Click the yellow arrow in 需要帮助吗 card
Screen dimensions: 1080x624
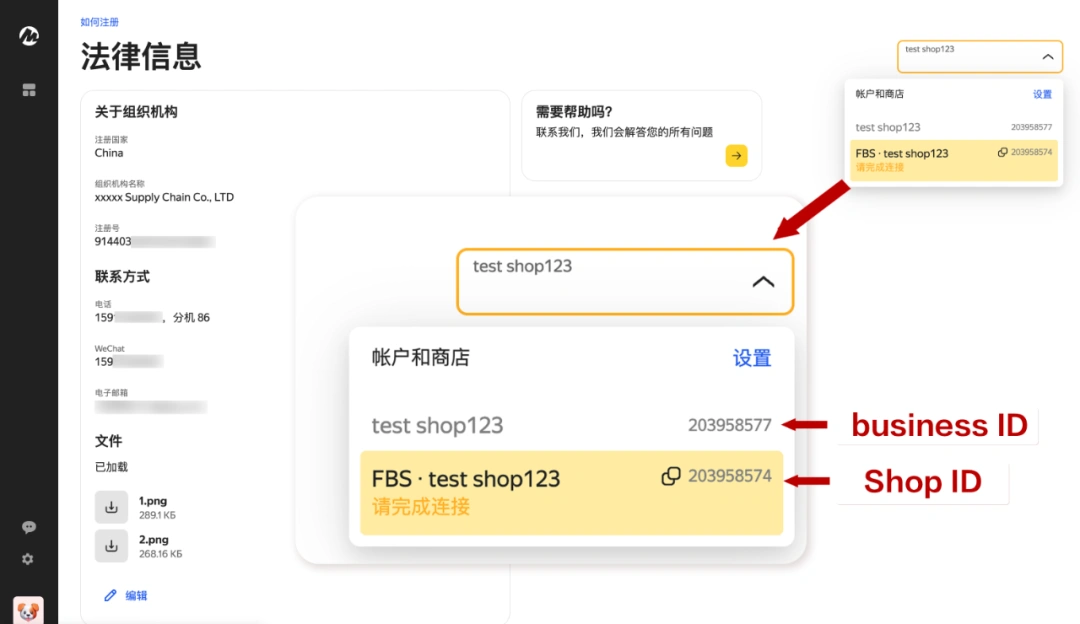[x=736, y=156]
